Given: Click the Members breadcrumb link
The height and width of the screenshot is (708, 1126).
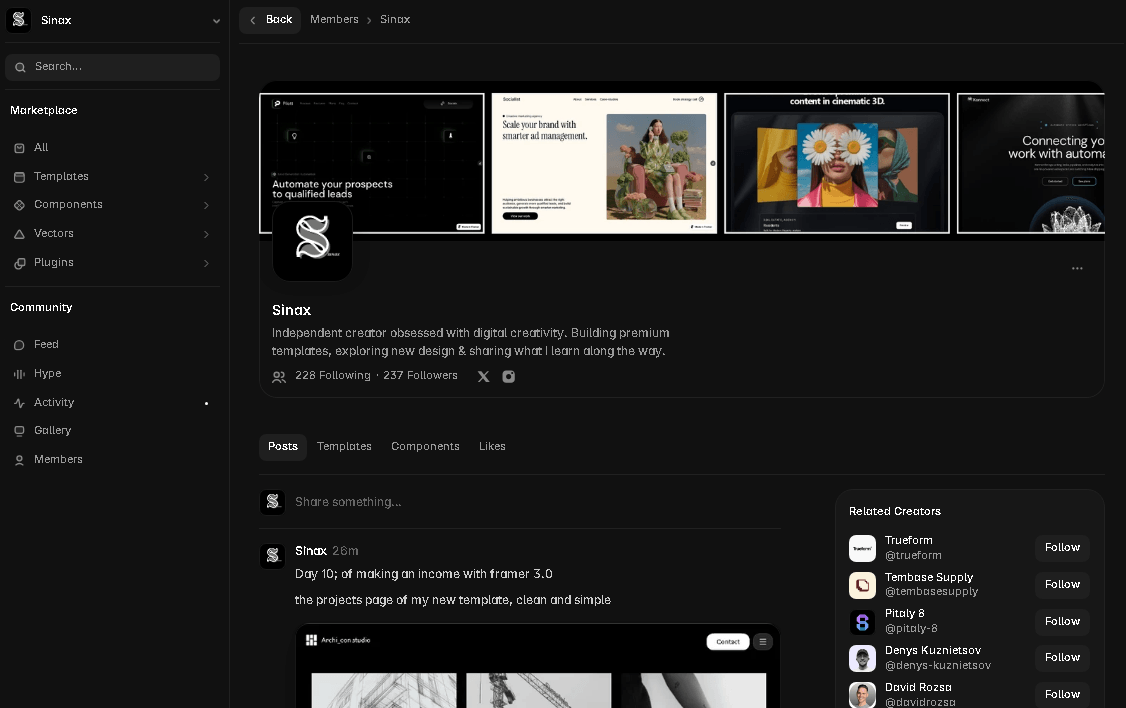Looking at the screenshot, I should pos(334,19).
